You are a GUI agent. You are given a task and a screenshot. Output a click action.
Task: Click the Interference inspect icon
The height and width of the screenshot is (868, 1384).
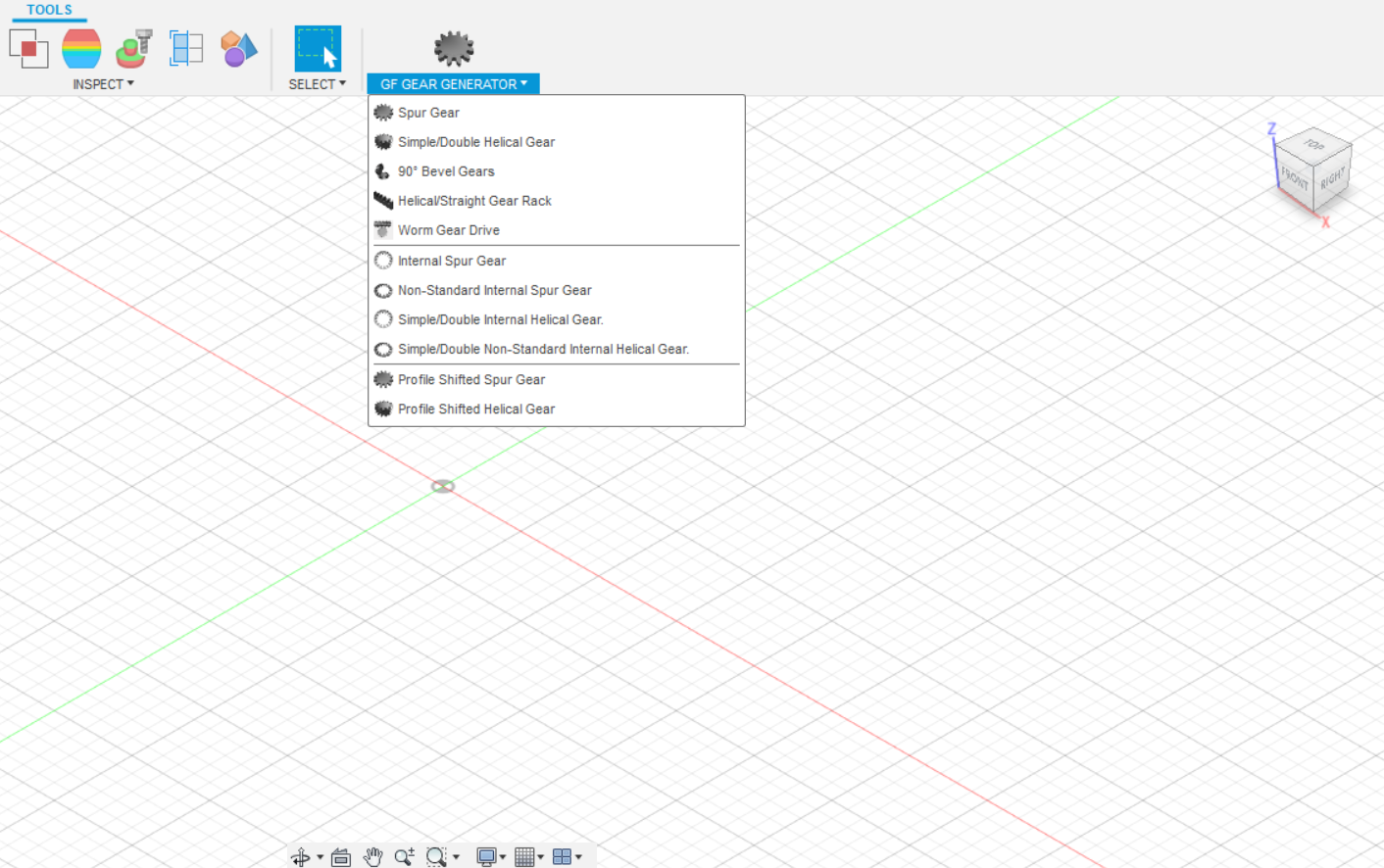28,48
